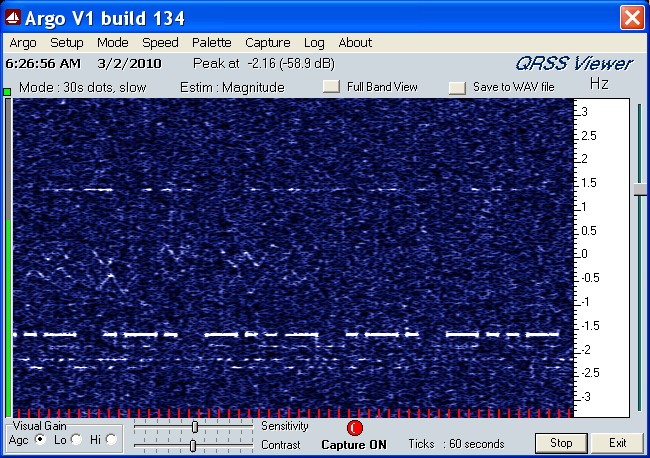Select the Hi visual gain option
650x458 pixels.
(111, 439)
